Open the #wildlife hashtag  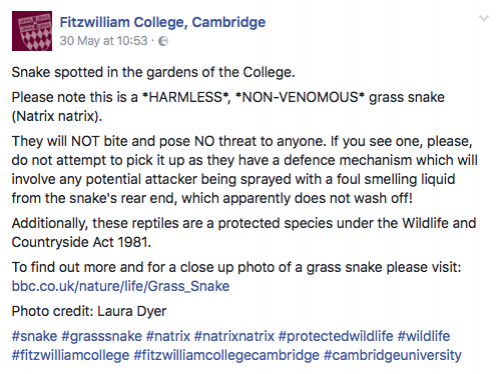pyautogui.click(x=424, y=336)
